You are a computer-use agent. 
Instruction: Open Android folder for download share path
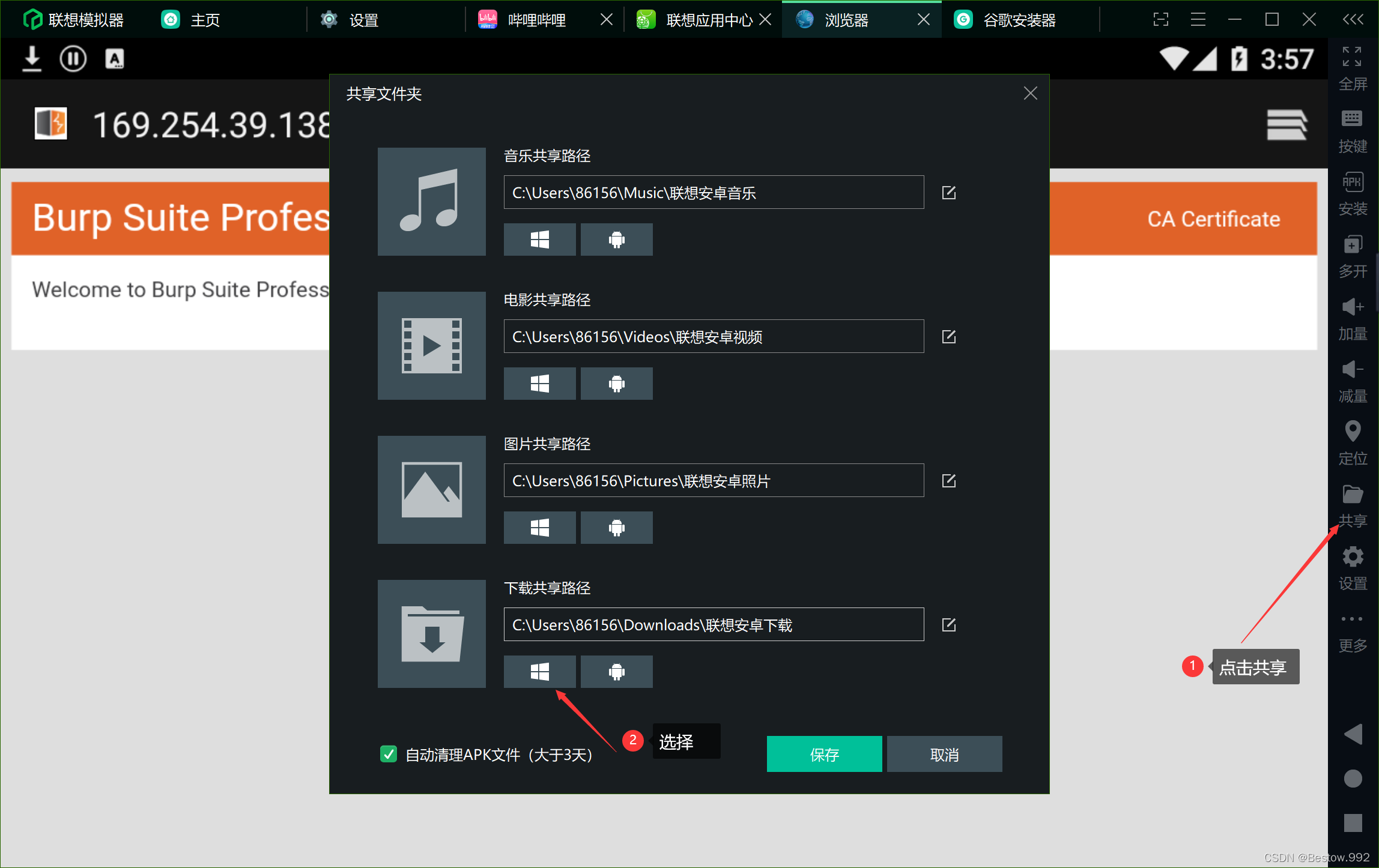[616, 672]
